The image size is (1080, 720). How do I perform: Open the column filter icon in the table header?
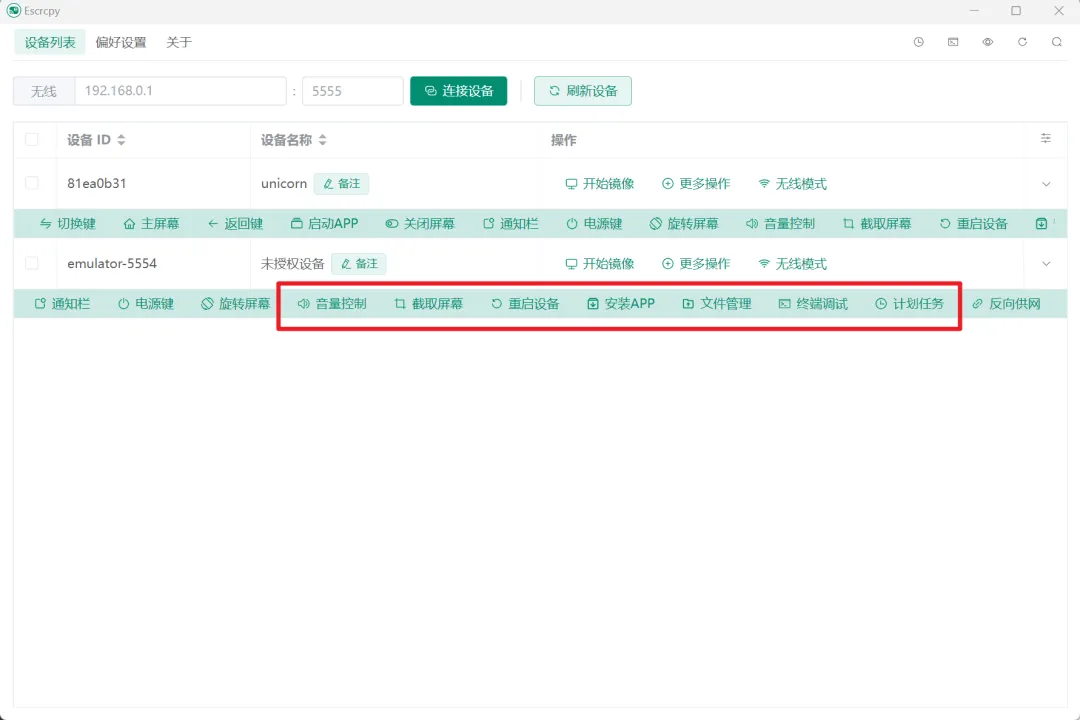pos(1045,140)
